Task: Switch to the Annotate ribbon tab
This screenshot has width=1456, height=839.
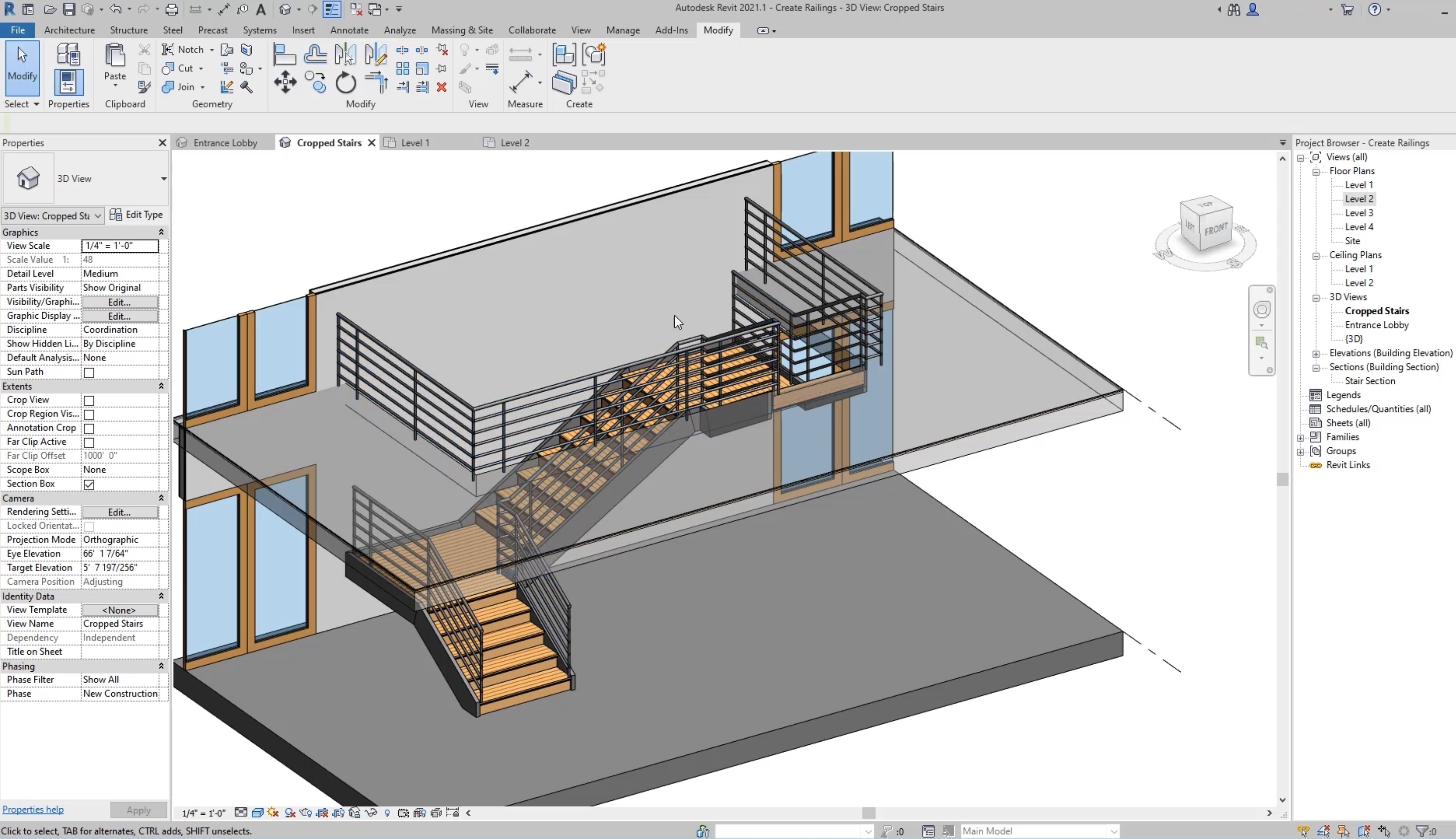Action: [x=349, y=30]
